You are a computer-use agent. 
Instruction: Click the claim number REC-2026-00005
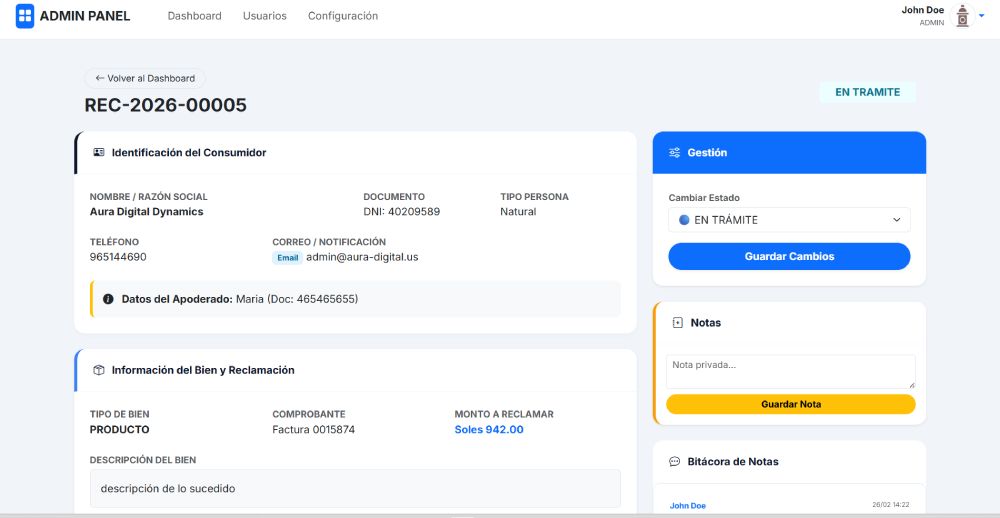tap(166, 105)
